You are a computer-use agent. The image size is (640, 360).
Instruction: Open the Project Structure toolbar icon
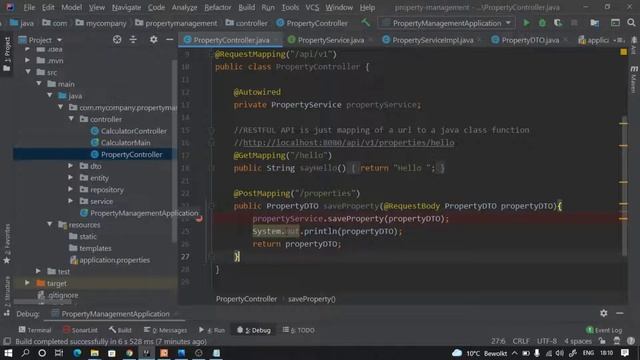594,23
